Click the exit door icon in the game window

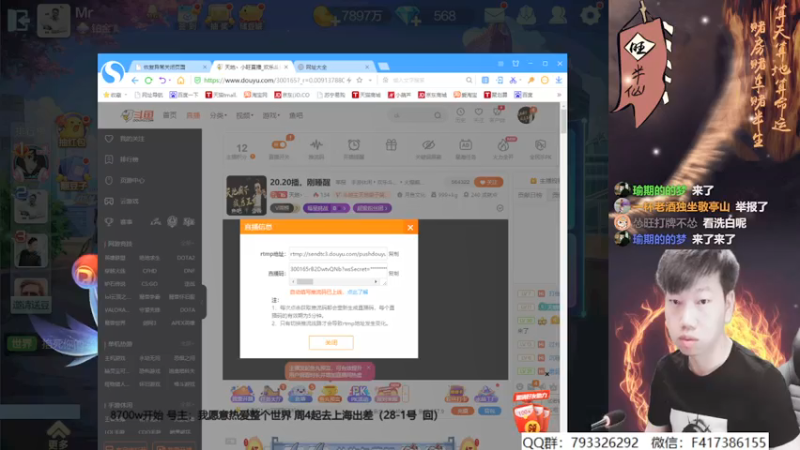point(18,20)
